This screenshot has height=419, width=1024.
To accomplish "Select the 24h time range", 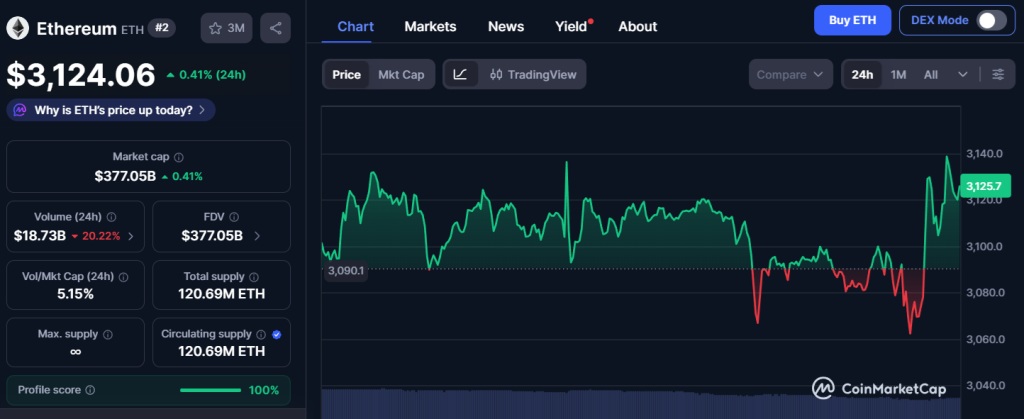I will pyautogui.click(x=862, y=74).
